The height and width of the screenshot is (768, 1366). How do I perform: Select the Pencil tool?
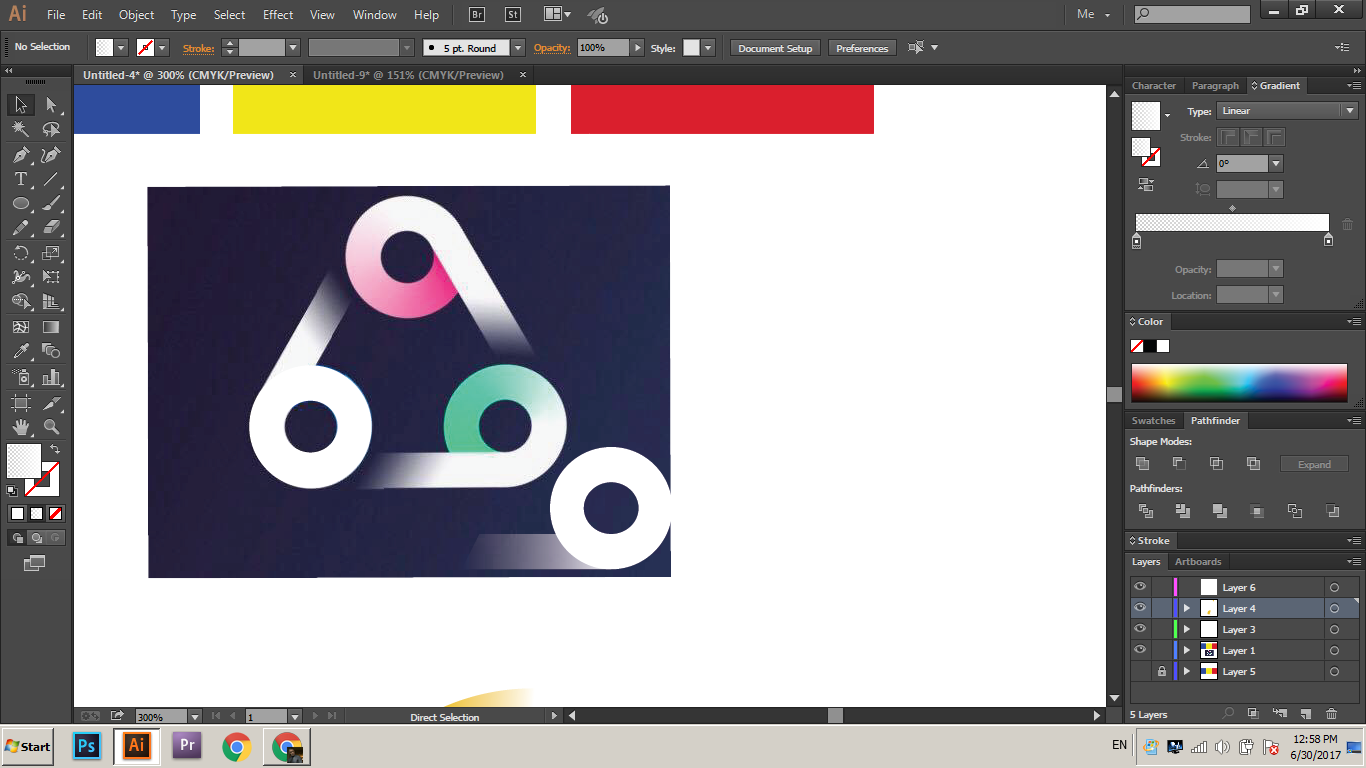21,228
